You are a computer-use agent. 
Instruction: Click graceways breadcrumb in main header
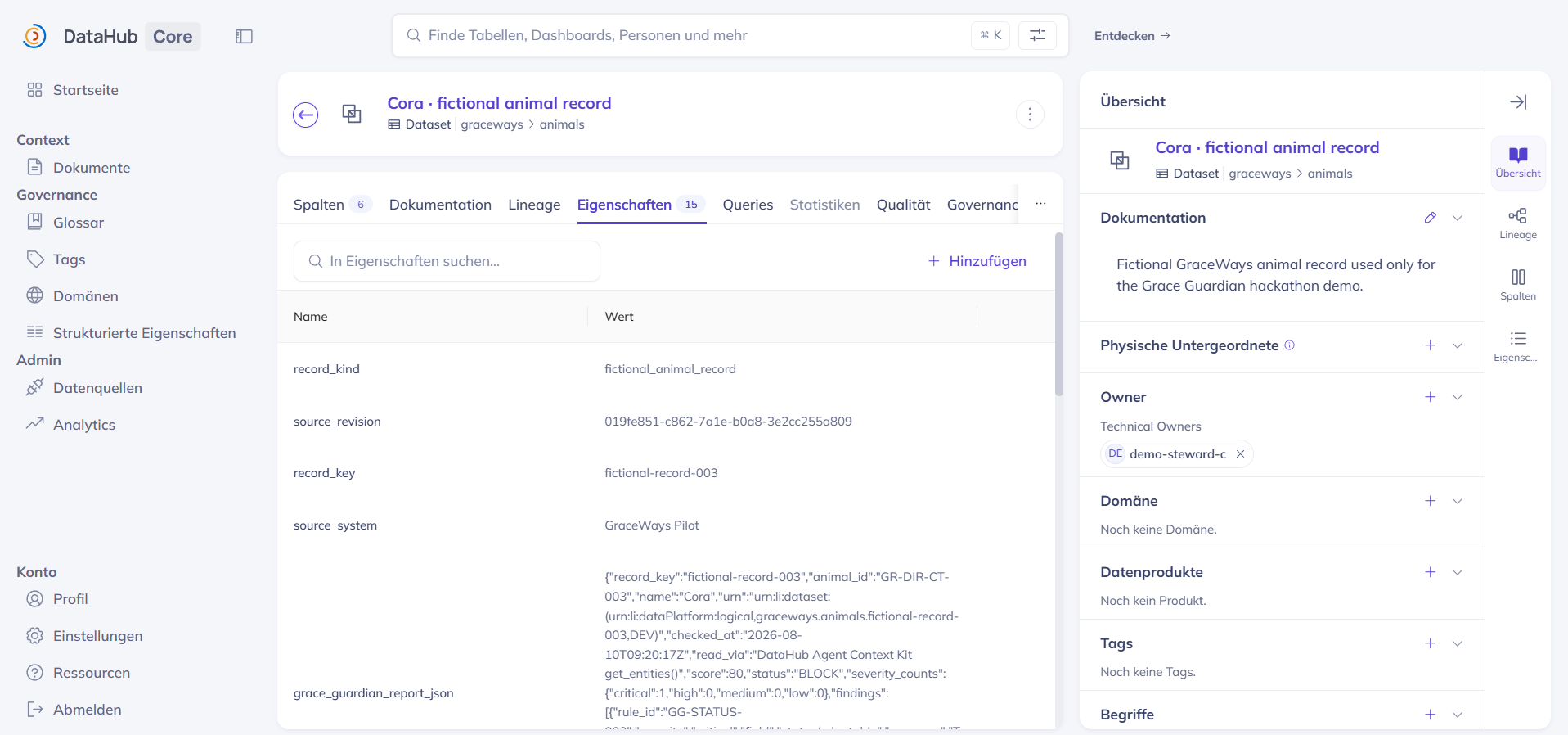pos(492,124)
